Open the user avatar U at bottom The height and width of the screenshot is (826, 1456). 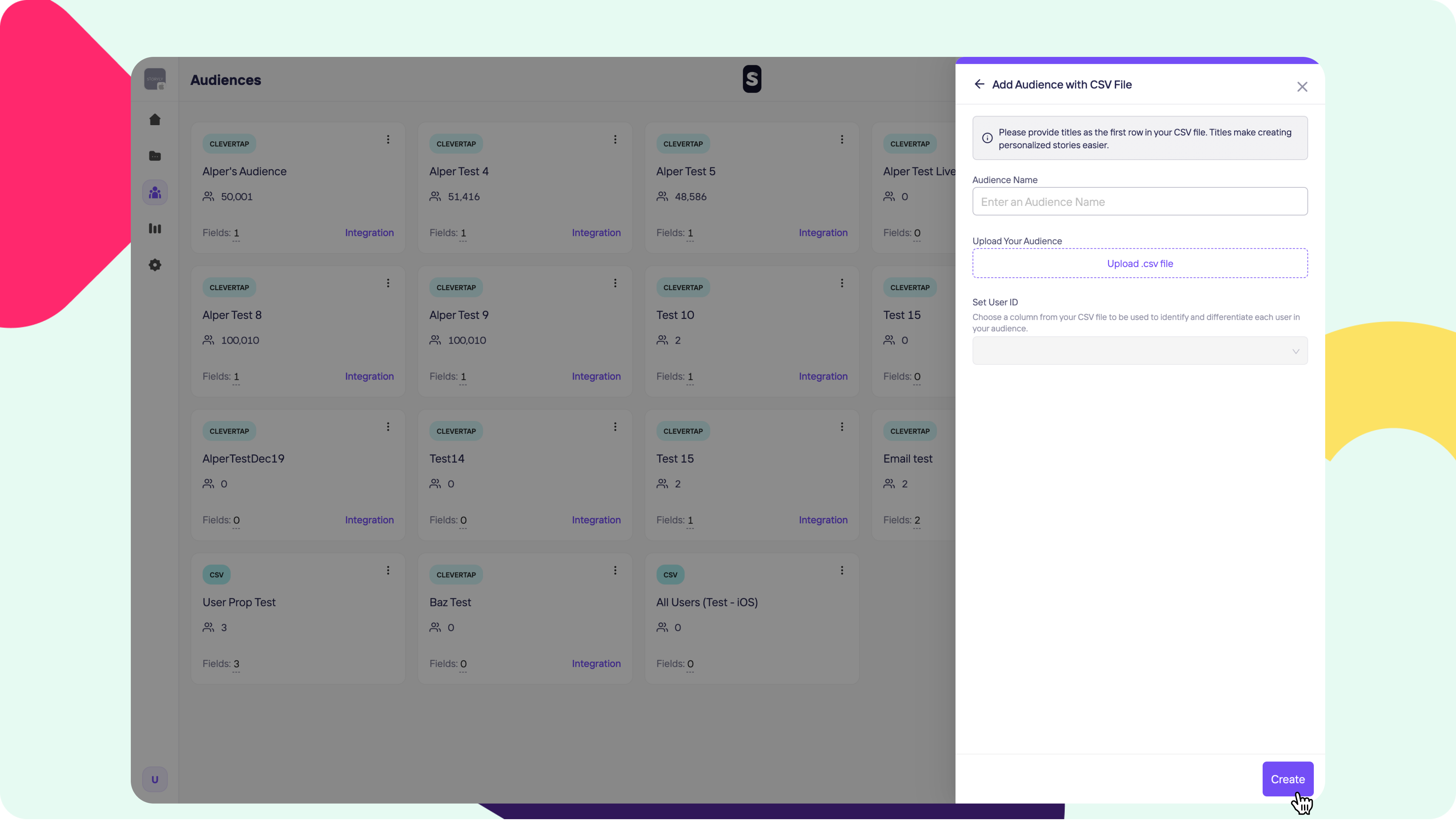[155, 779]
